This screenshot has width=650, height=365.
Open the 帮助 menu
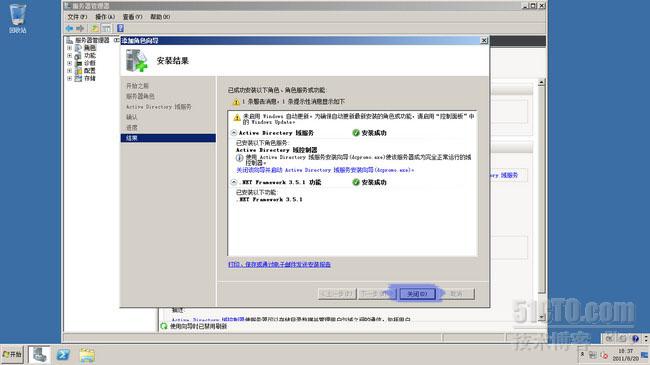(x=160, y=17)
